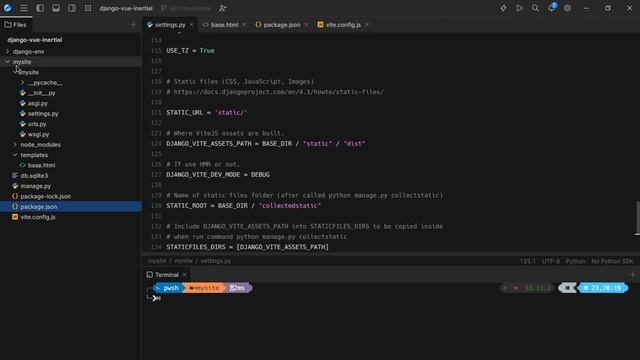Open settings.py in the file tree
This screenshot has height=360, width=640.
pyautogui.click(x=43, y=114)
